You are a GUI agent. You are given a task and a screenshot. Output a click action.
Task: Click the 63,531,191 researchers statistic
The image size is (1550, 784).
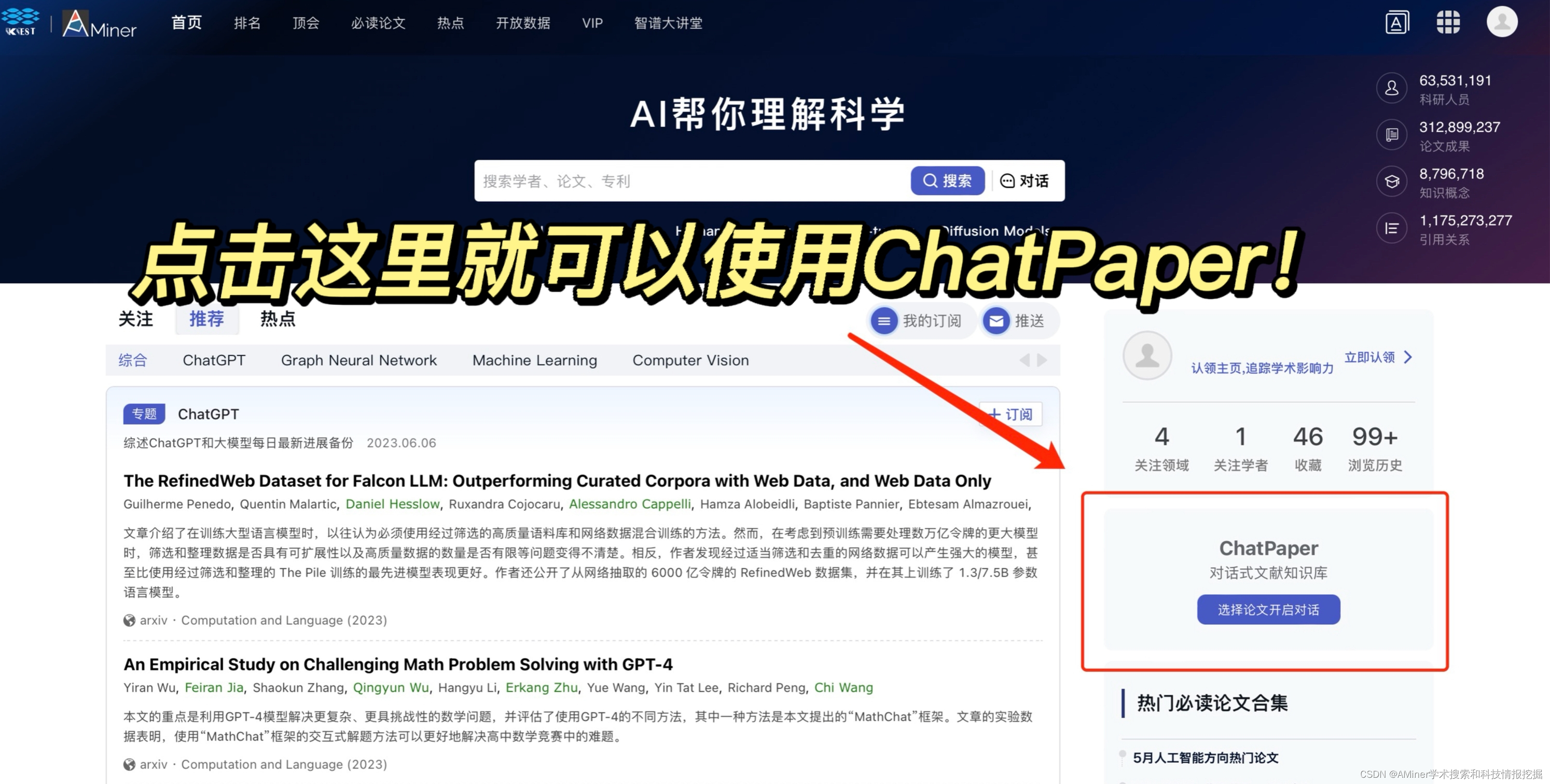[x=1455, y=80]
